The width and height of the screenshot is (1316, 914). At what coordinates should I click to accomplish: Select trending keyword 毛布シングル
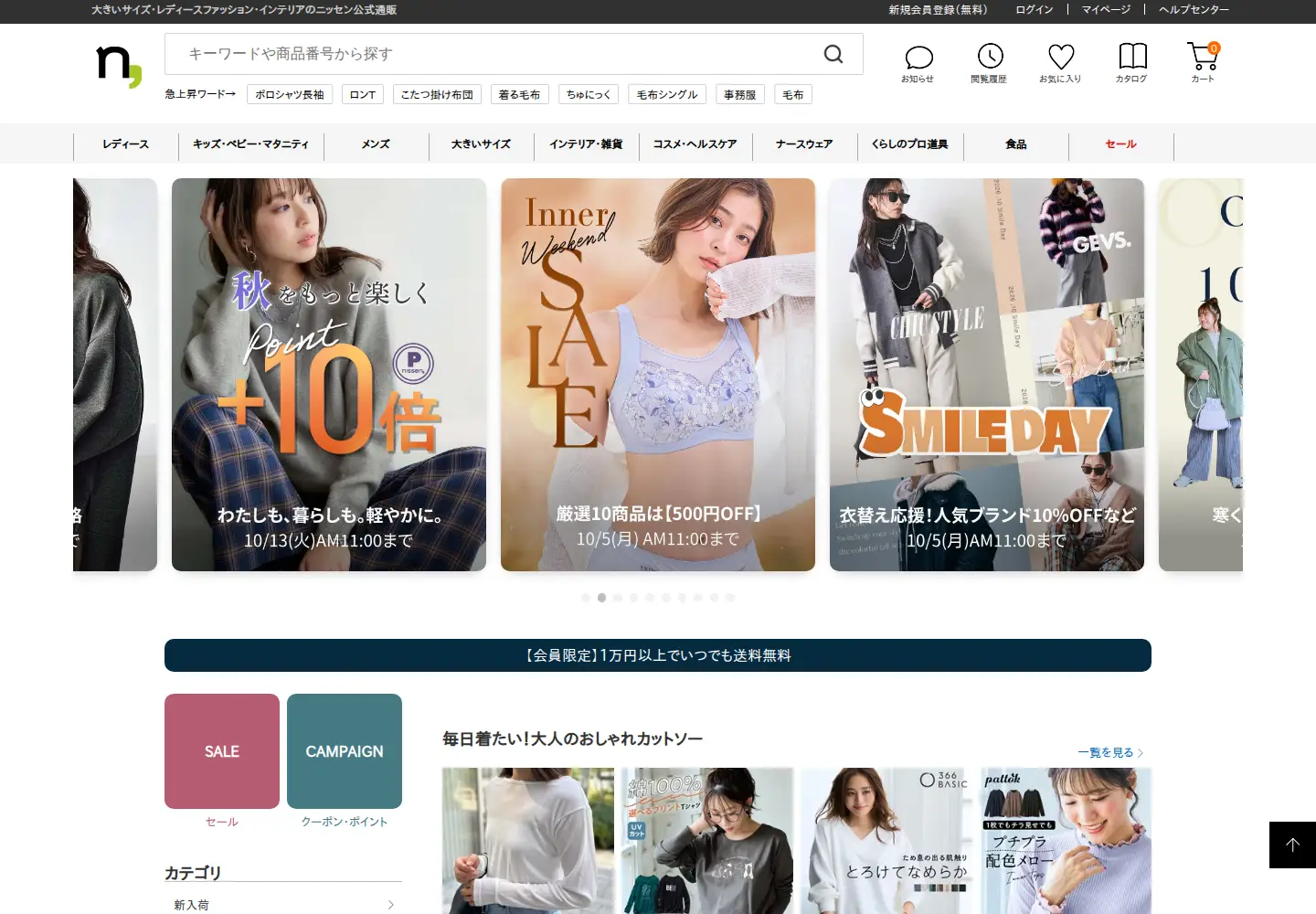pyautogui.click(x=667, y=94)
